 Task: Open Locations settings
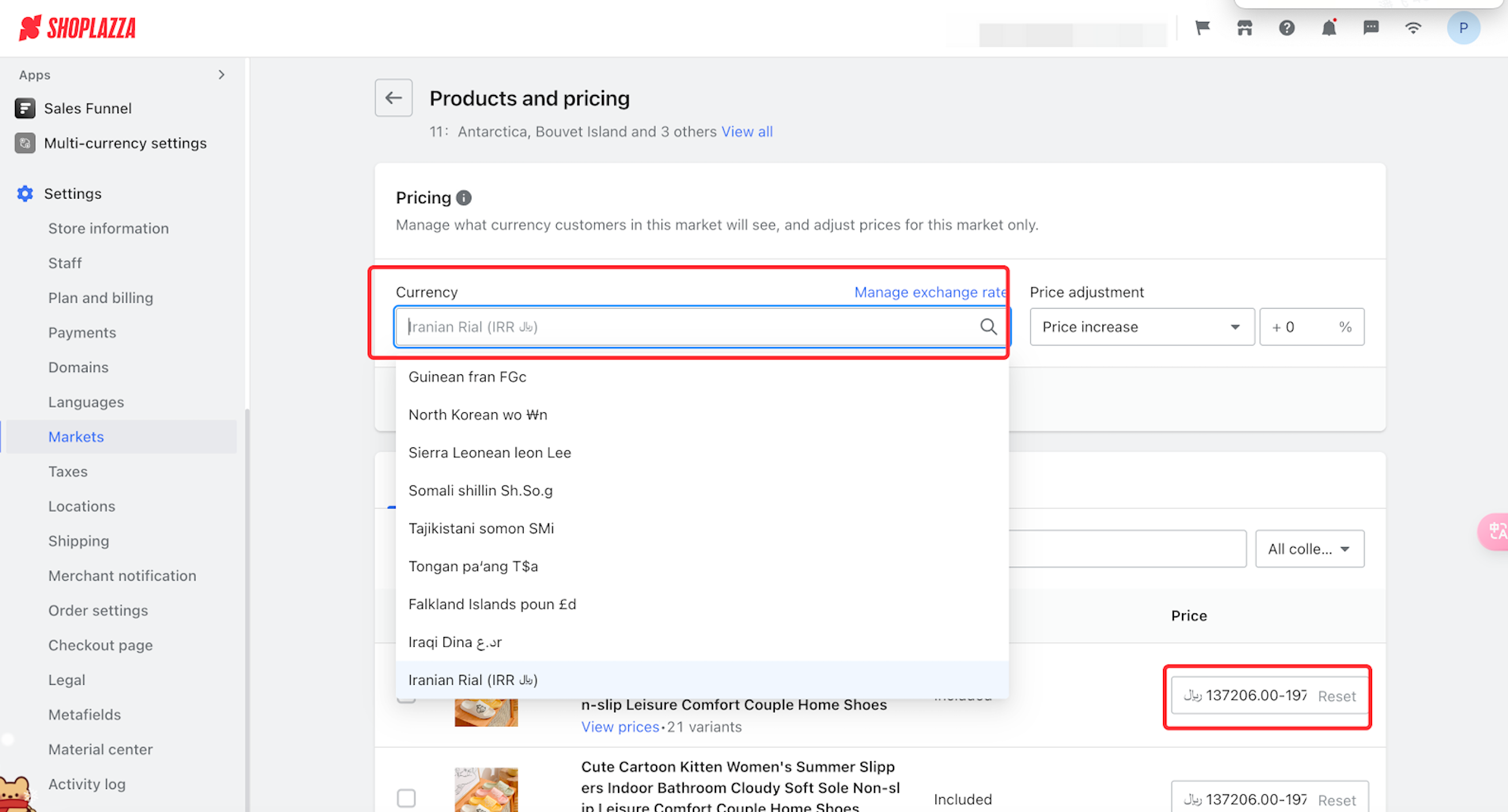(x=81, y=506)
